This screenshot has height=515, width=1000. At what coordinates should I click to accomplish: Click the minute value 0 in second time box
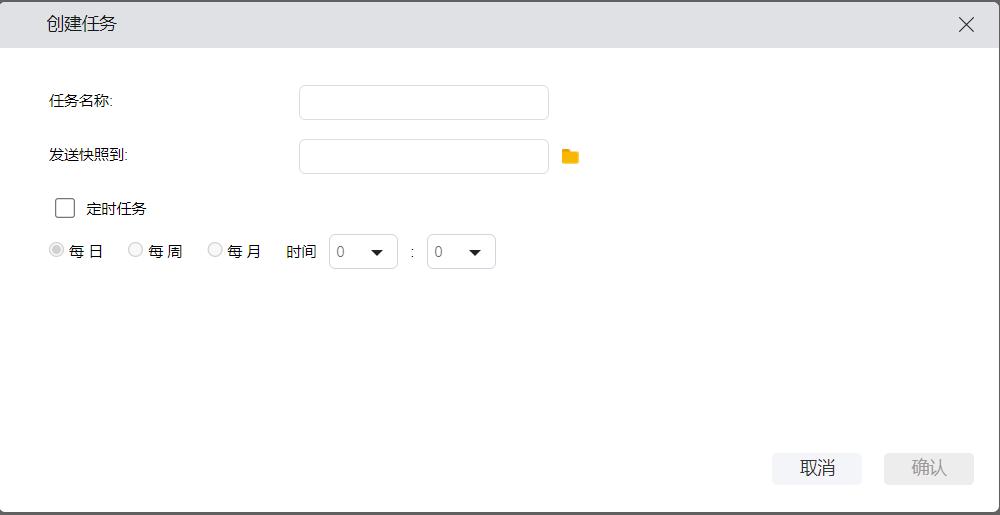pyautogui.click(x=439, y=252)
